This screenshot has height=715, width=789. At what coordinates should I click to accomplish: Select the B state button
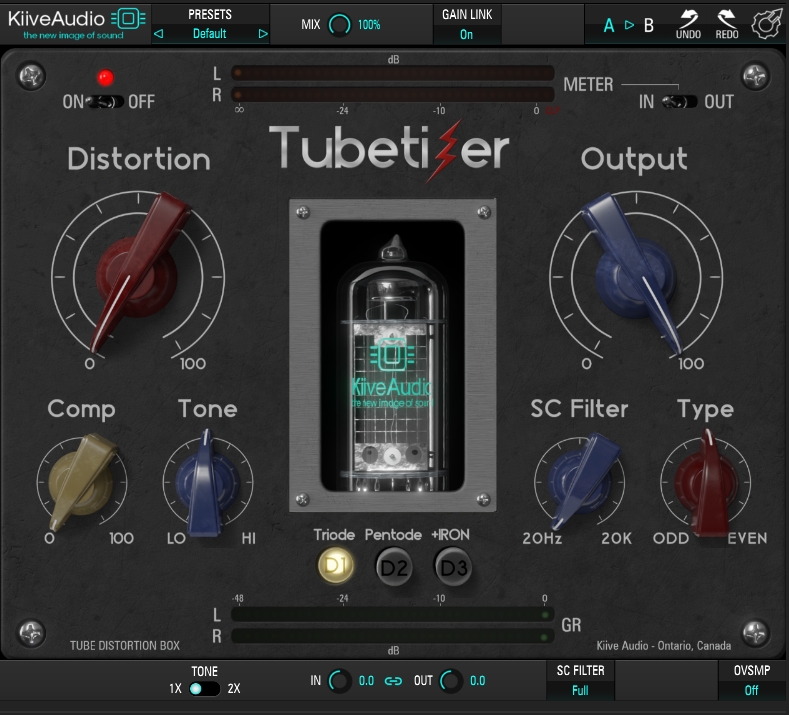[649, 25]
